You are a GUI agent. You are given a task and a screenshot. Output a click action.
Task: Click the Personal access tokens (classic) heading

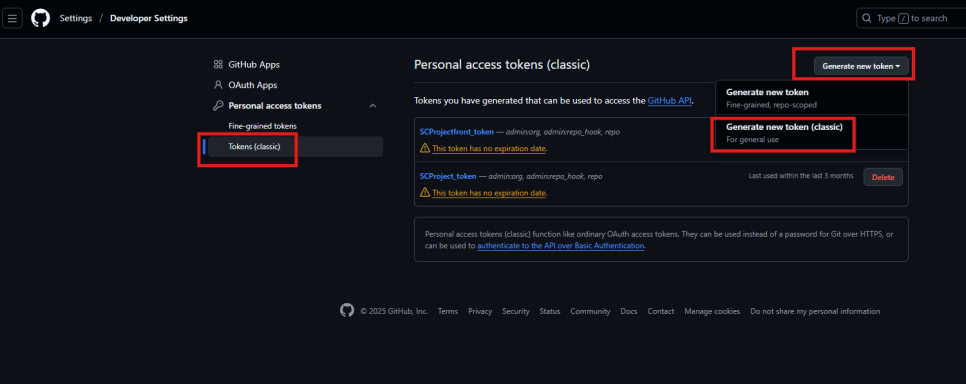(x=502, y=65)
